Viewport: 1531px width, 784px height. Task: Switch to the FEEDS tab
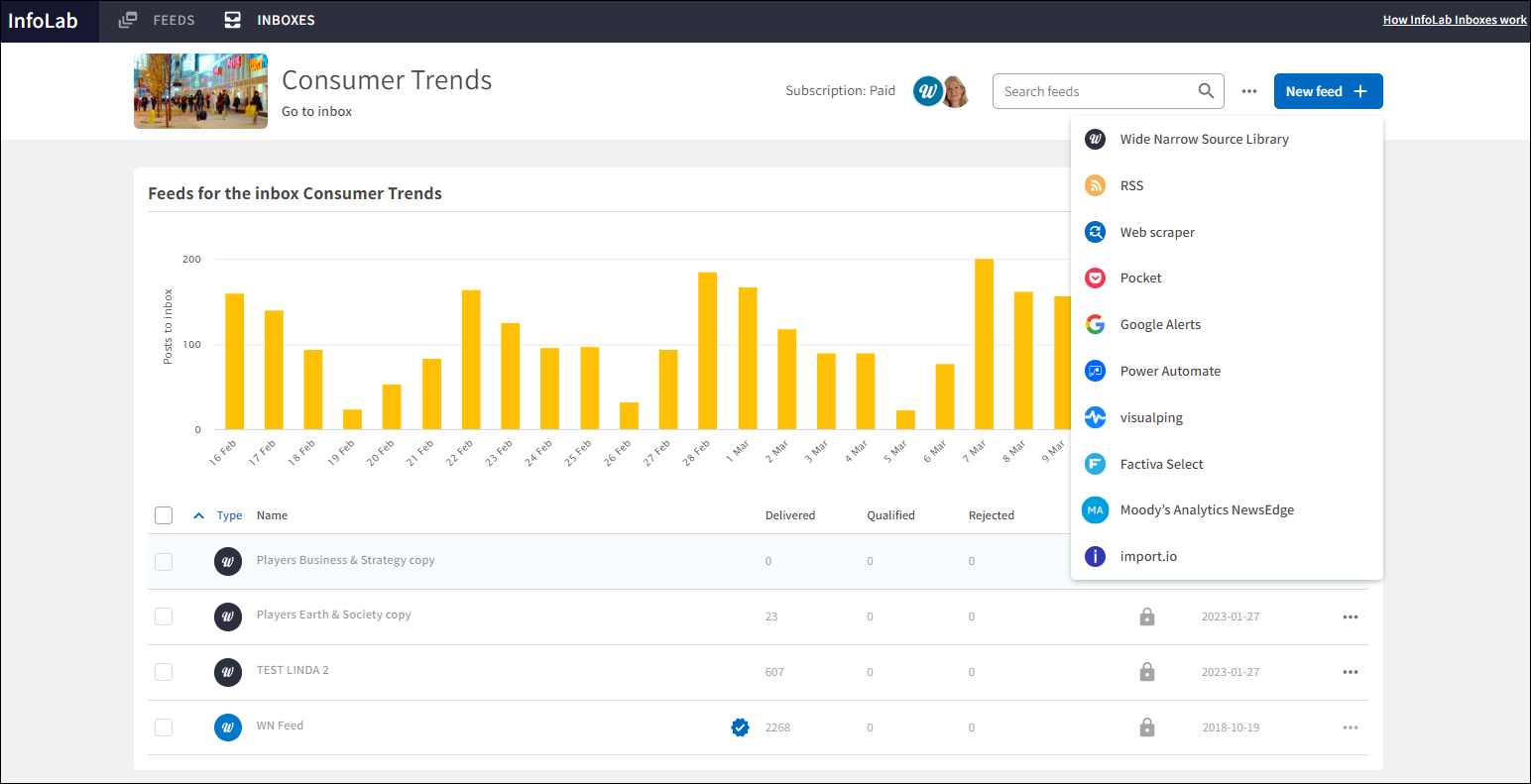coord(158,20)
